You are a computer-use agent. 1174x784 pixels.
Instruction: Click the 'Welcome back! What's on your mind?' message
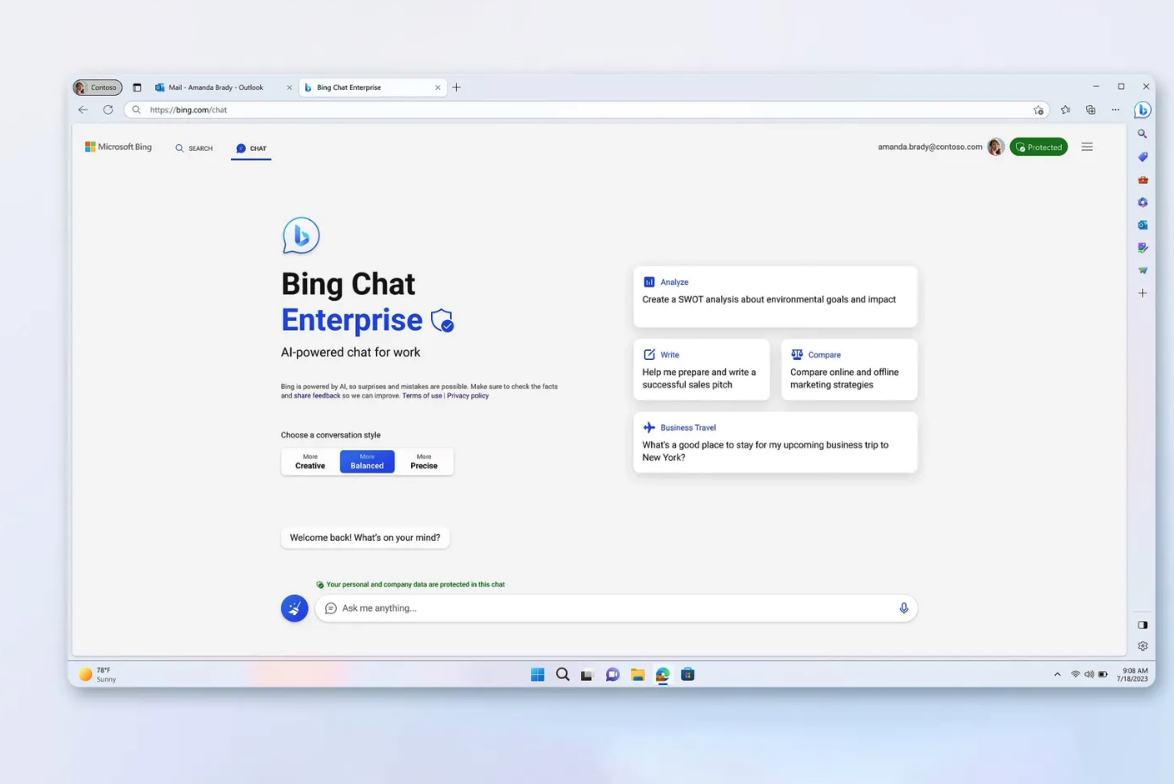[365, 538]
